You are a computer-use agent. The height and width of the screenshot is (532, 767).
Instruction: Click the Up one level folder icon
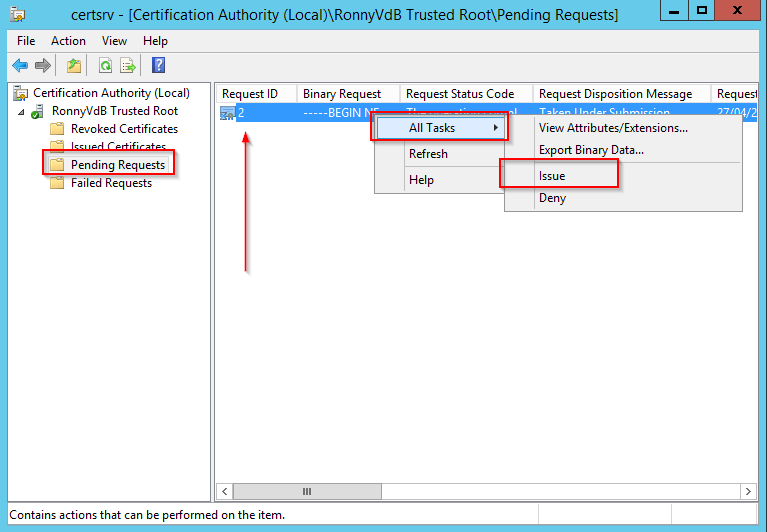click(73, 66)
